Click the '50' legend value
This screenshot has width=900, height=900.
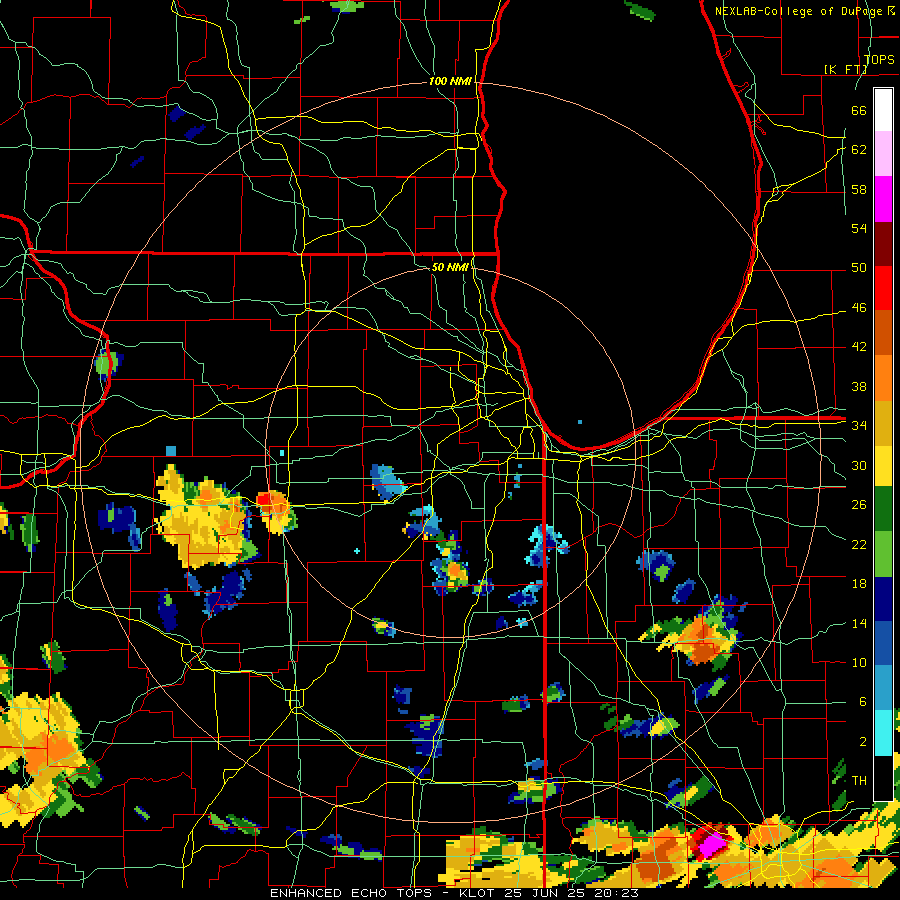[859, 268]
